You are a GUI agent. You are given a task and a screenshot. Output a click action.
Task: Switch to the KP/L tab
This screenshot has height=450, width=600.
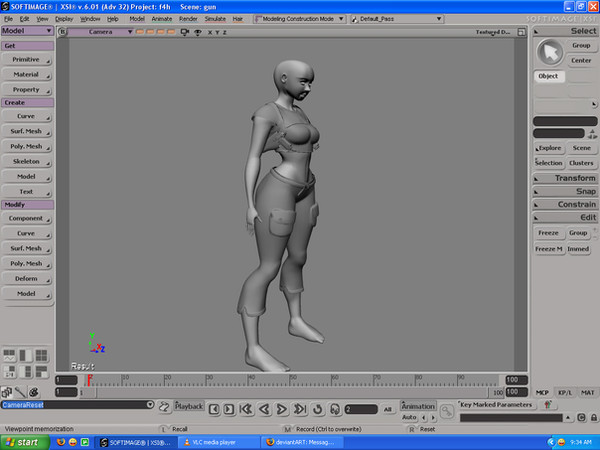point(565,393)
